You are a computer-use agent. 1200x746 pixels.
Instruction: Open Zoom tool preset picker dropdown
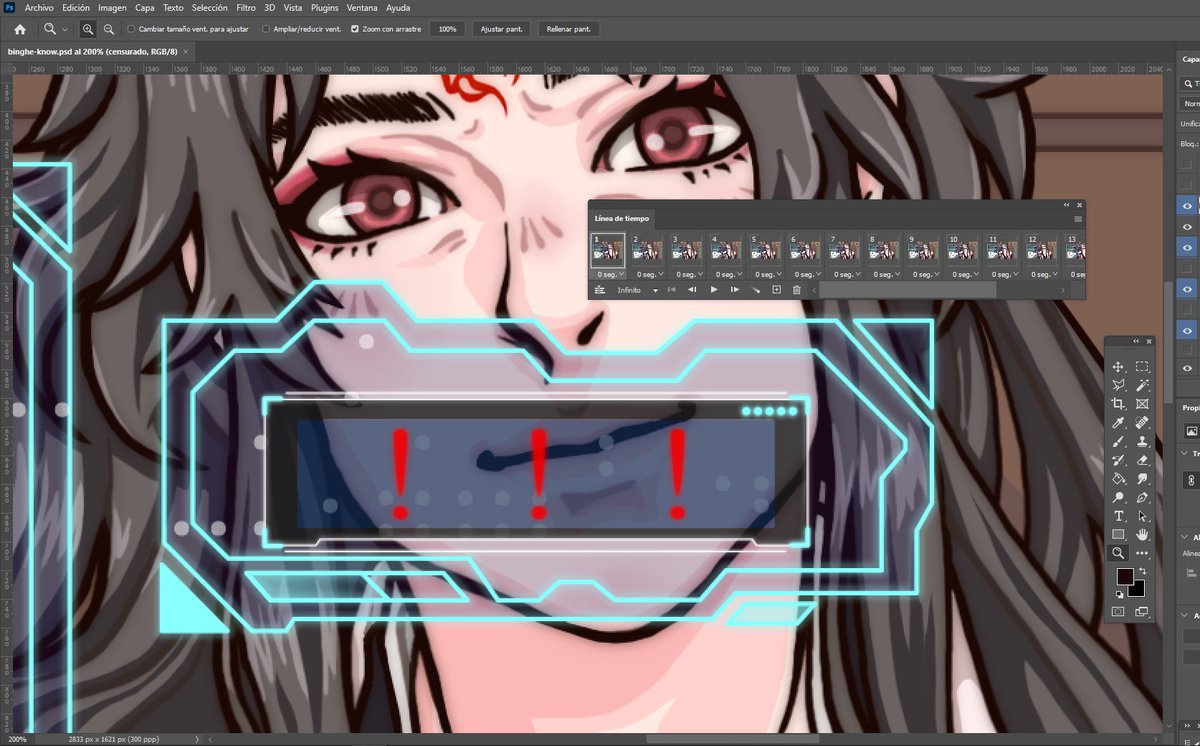65,29
